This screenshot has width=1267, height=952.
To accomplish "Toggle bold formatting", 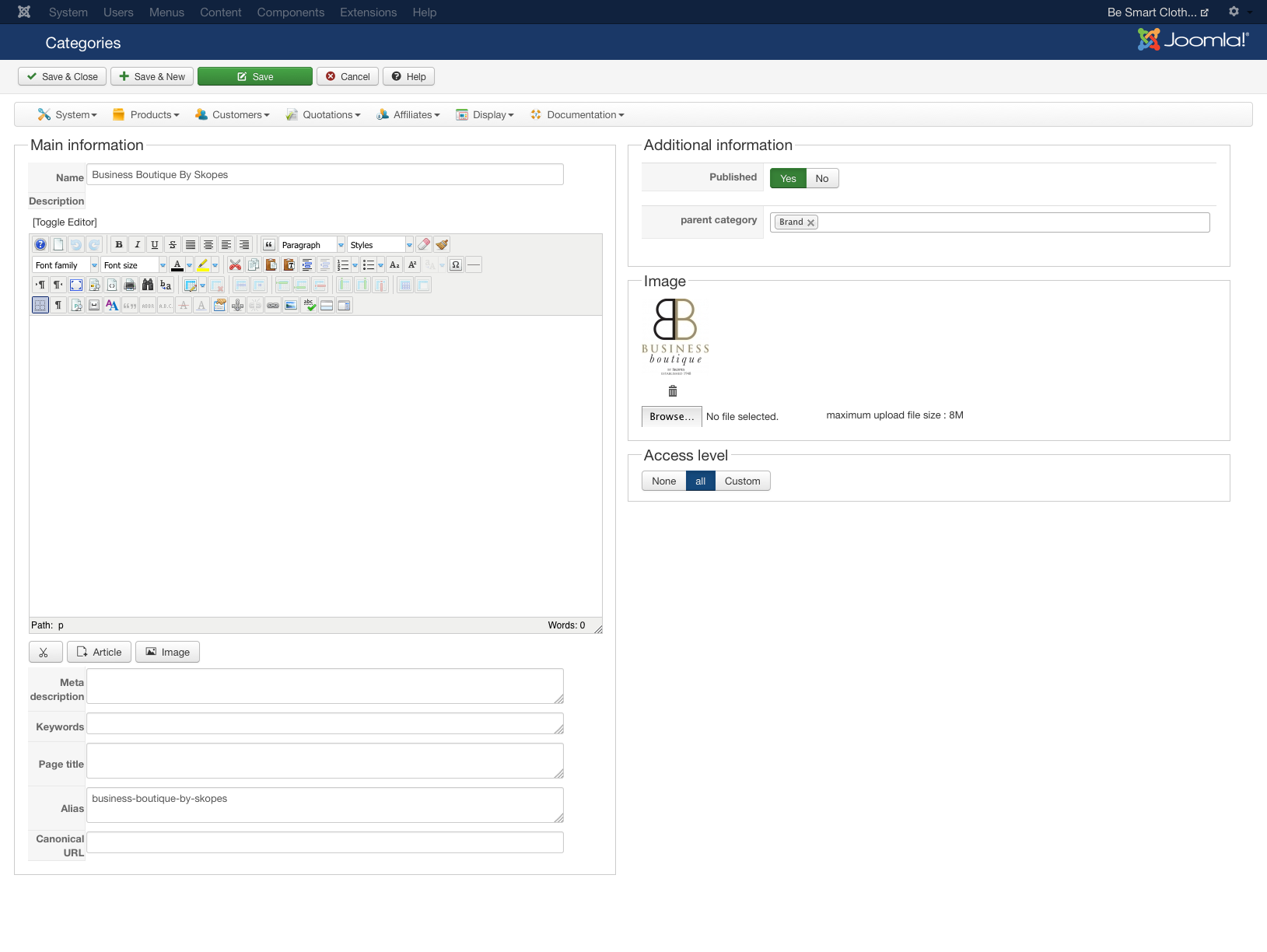I will coord(119,245).
